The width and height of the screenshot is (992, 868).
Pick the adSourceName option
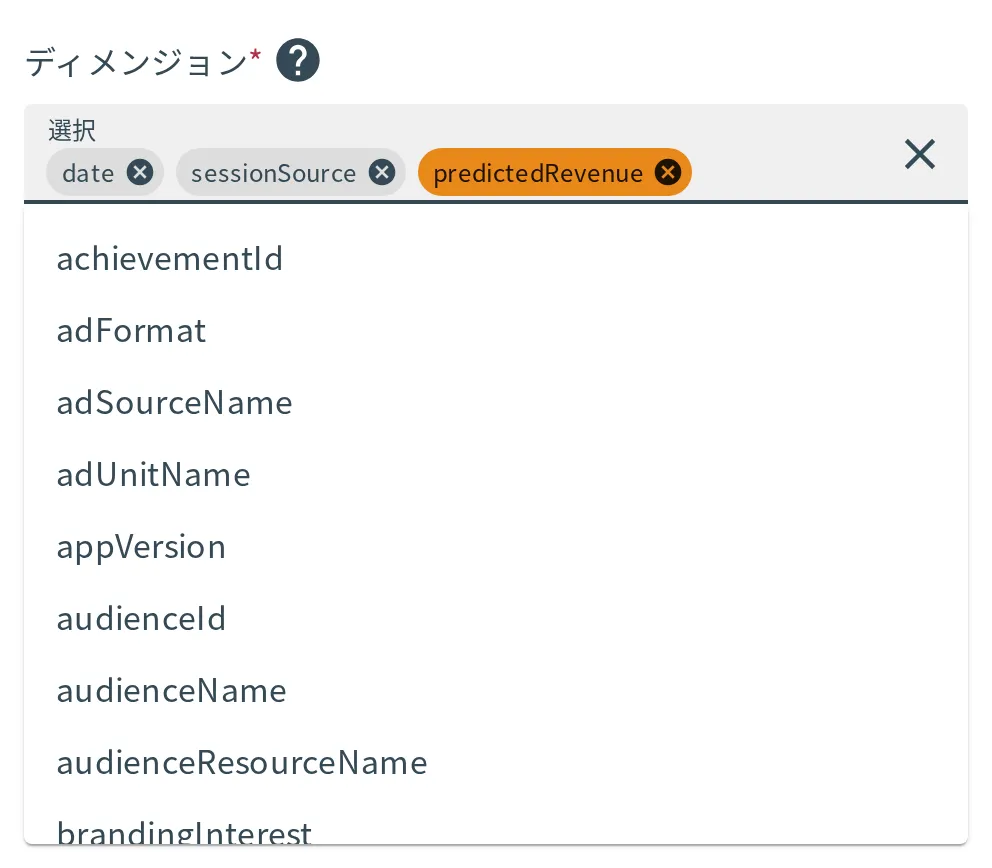(x=496, y=403)
